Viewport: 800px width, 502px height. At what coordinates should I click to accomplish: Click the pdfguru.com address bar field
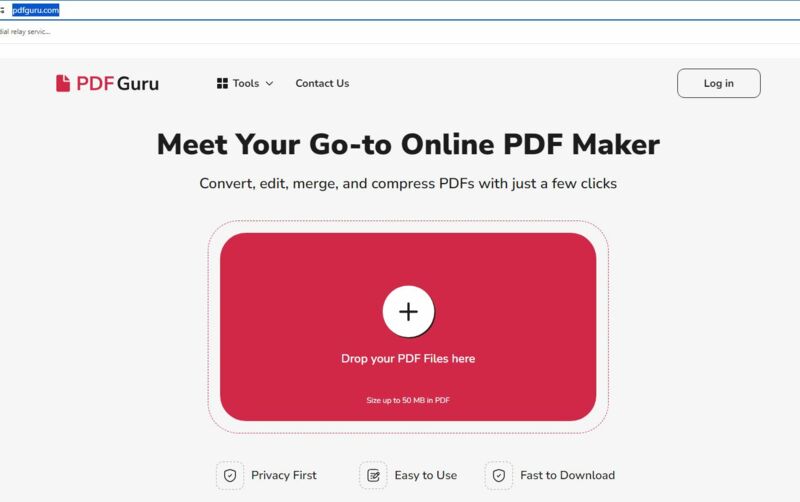click(403, 10)
